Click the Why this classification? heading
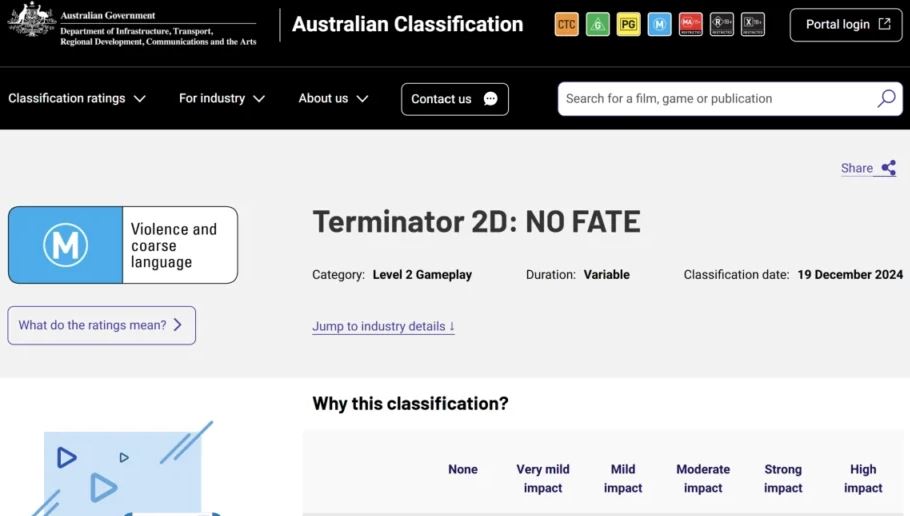The width and height of the screenshot is (910, 516). pyautogui.click(x=410, y=403)
